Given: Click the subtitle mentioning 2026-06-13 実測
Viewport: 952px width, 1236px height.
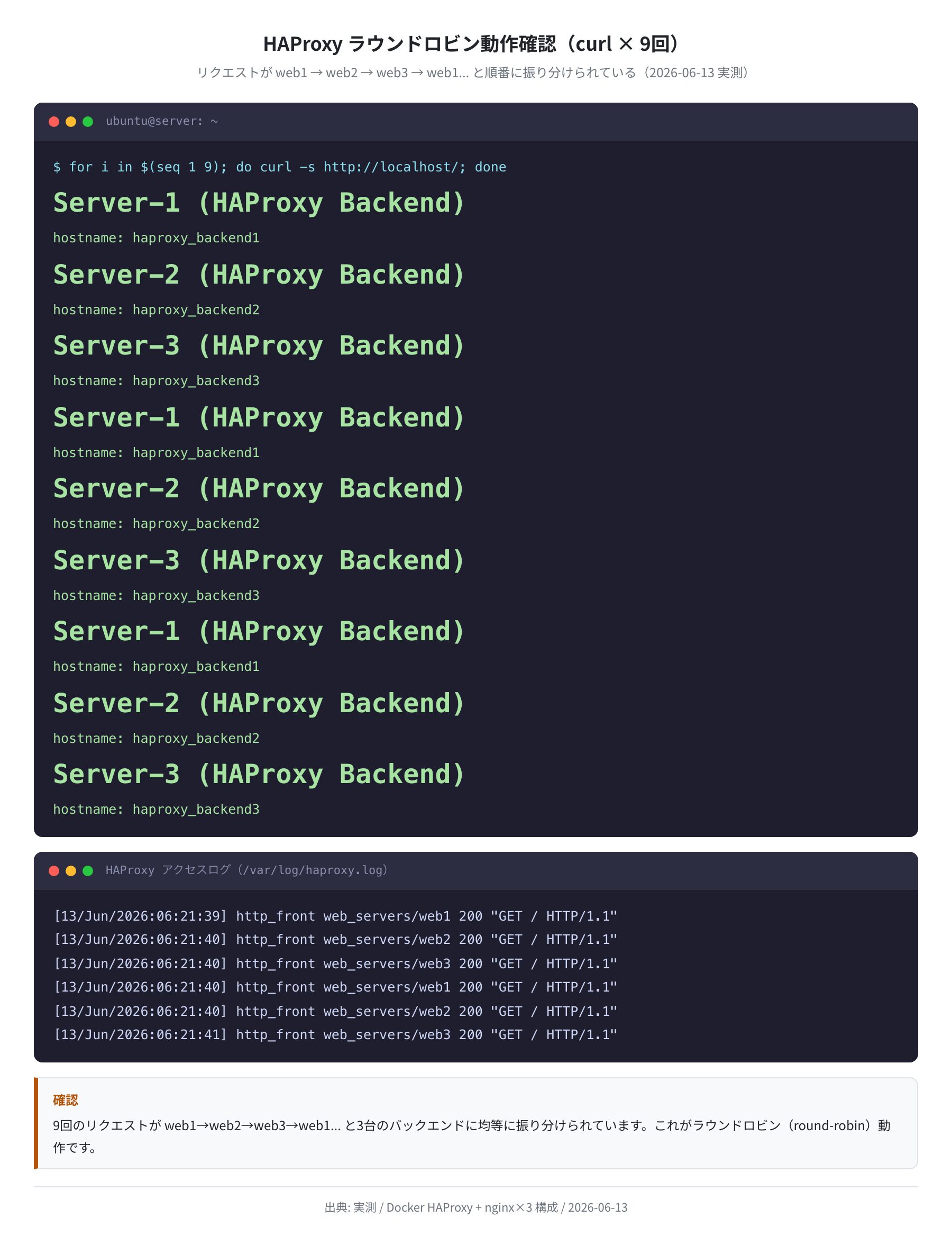Looking at the screenshot, I should click(475, 72).
